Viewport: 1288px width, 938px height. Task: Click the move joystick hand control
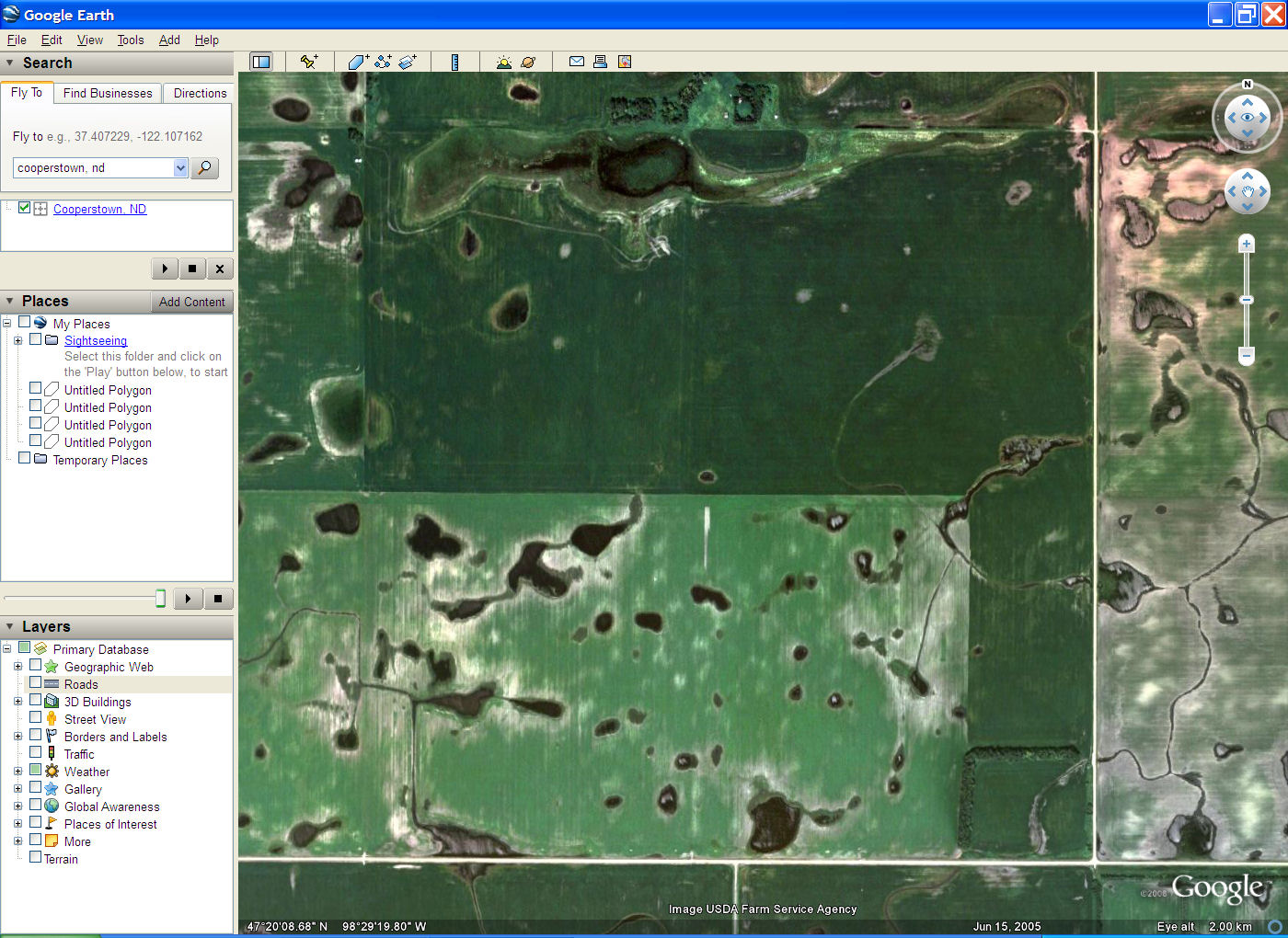coord(1248,191)
